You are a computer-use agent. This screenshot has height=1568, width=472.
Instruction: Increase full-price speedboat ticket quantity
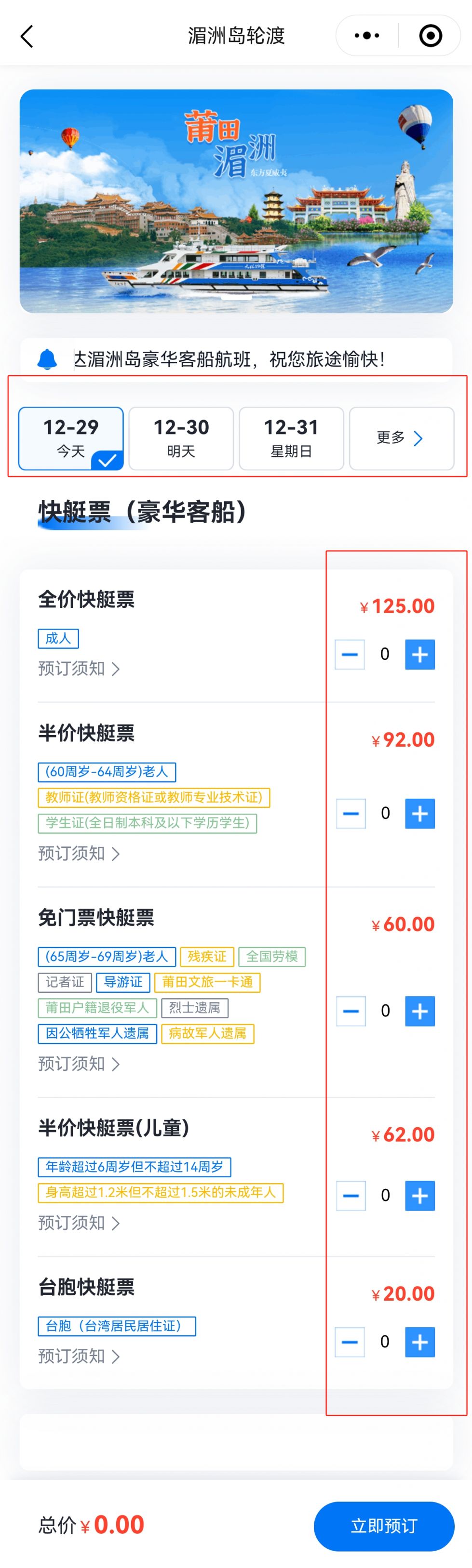419,654
